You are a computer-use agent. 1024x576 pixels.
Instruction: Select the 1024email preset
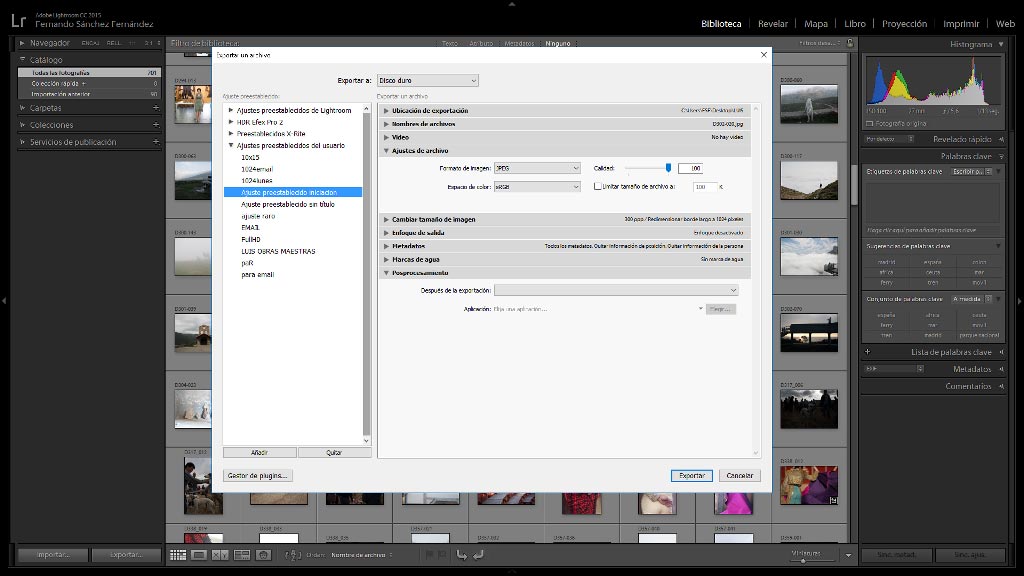pos(257,169)
